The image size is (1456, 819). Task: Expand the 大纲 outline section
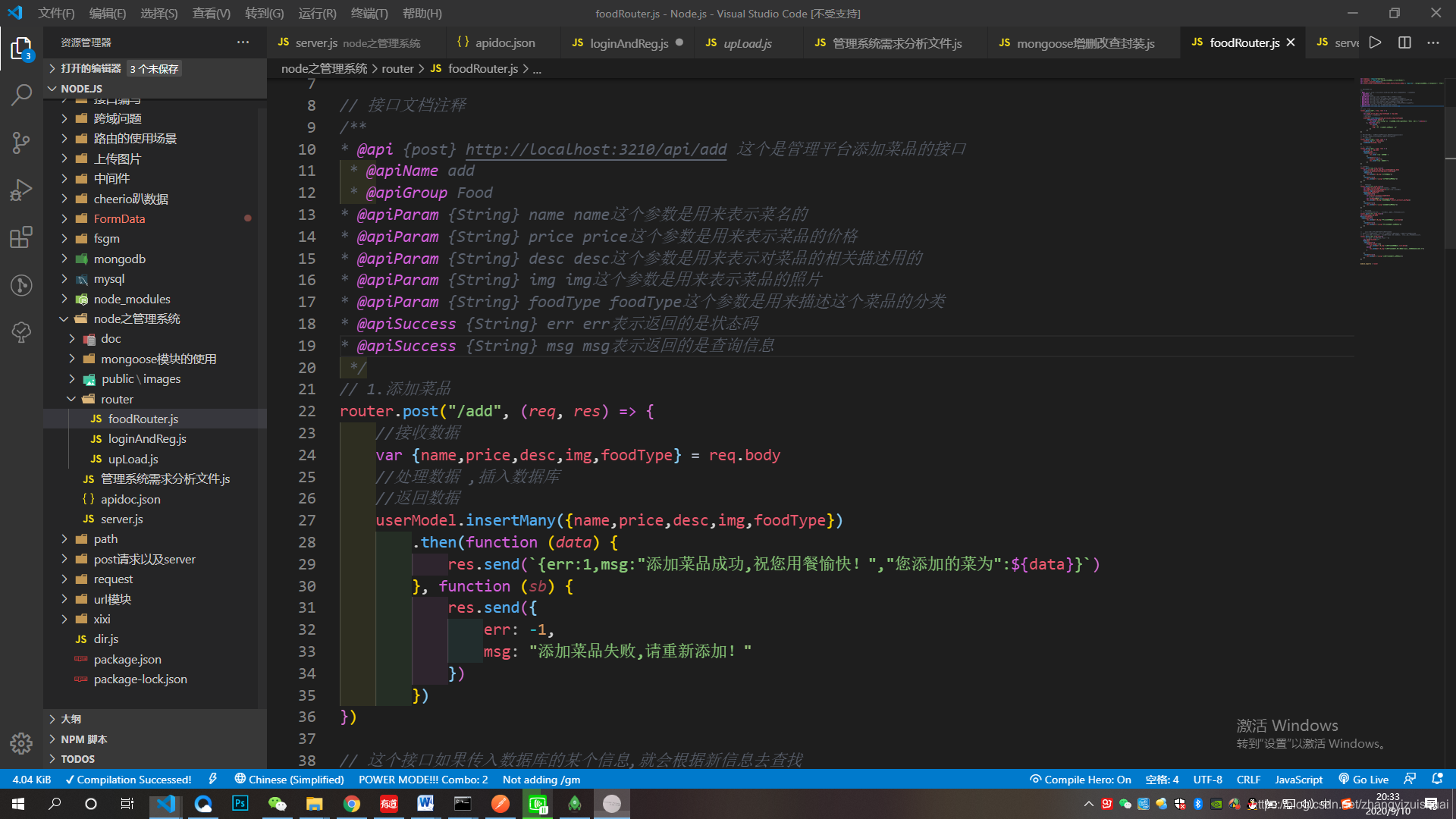(71, 718)
